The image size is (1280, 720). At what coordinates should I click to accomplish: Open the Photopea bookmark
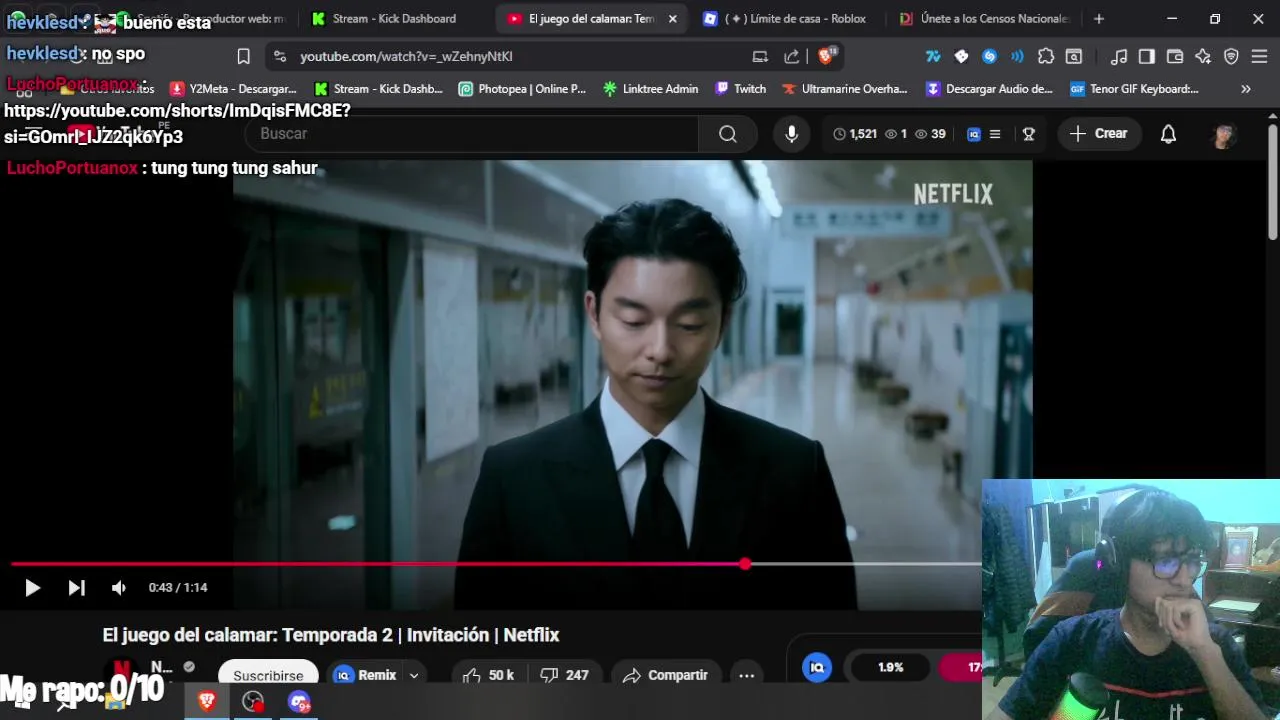point(522,89)
